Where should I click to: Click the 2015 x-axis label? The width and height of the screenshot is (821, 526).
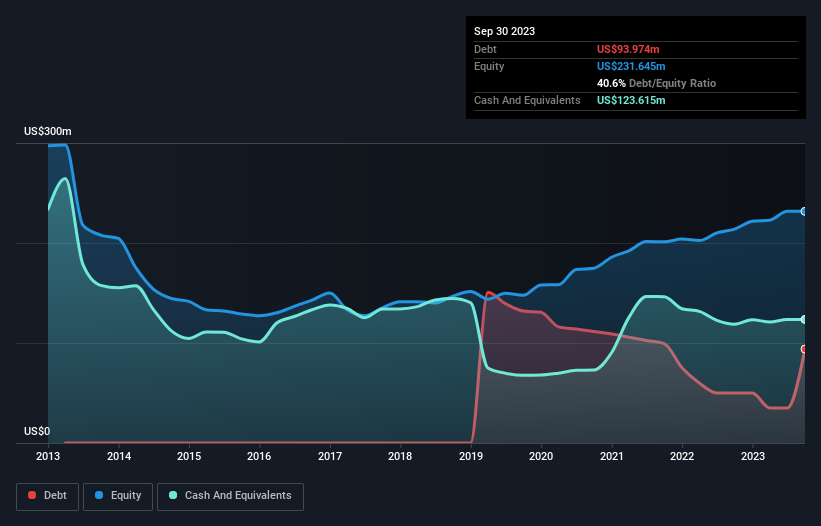(189, 456)
